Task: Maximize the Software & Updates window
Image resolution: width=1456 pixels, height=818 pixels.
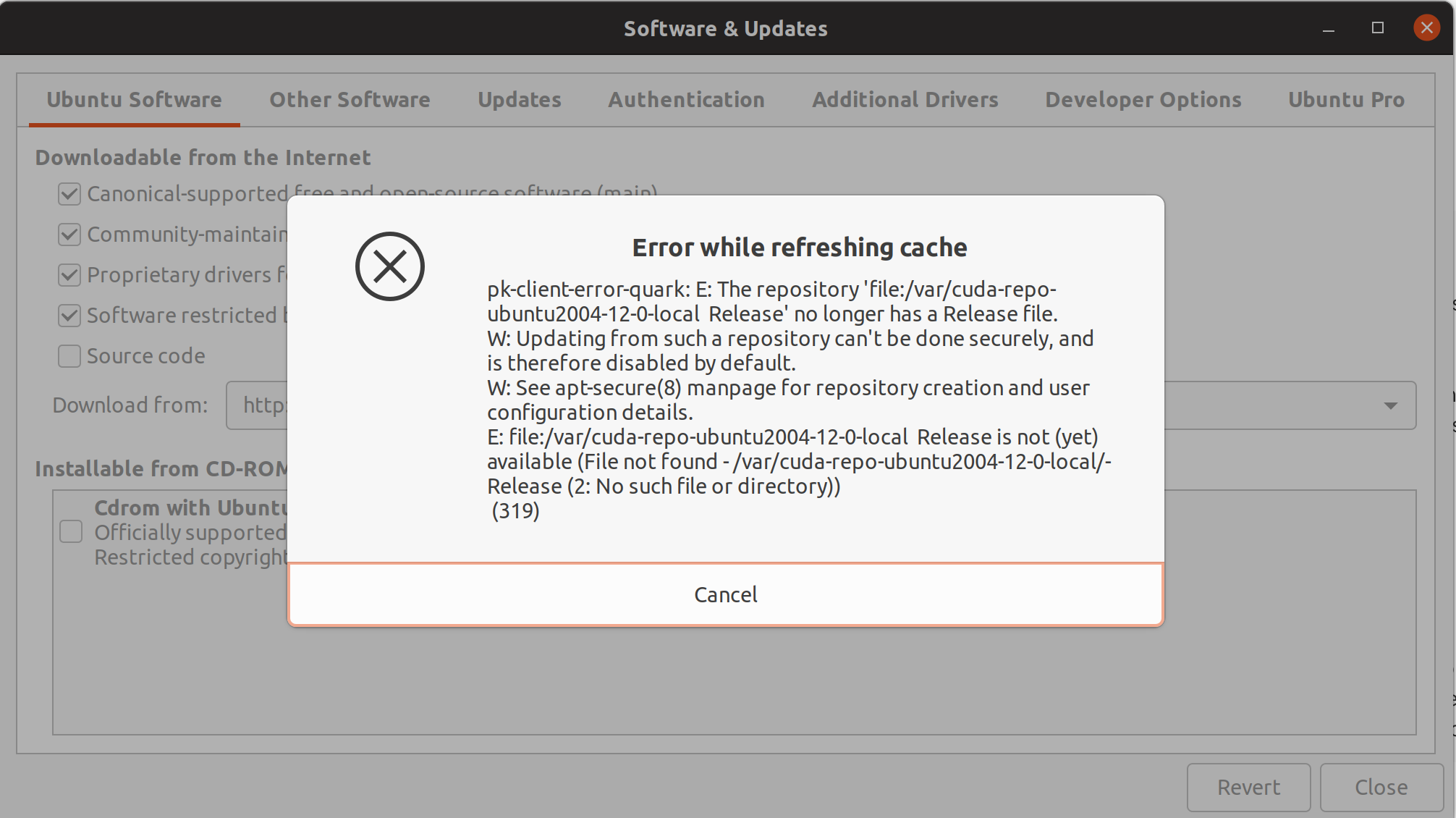Action: click(x=1378, y=28)
